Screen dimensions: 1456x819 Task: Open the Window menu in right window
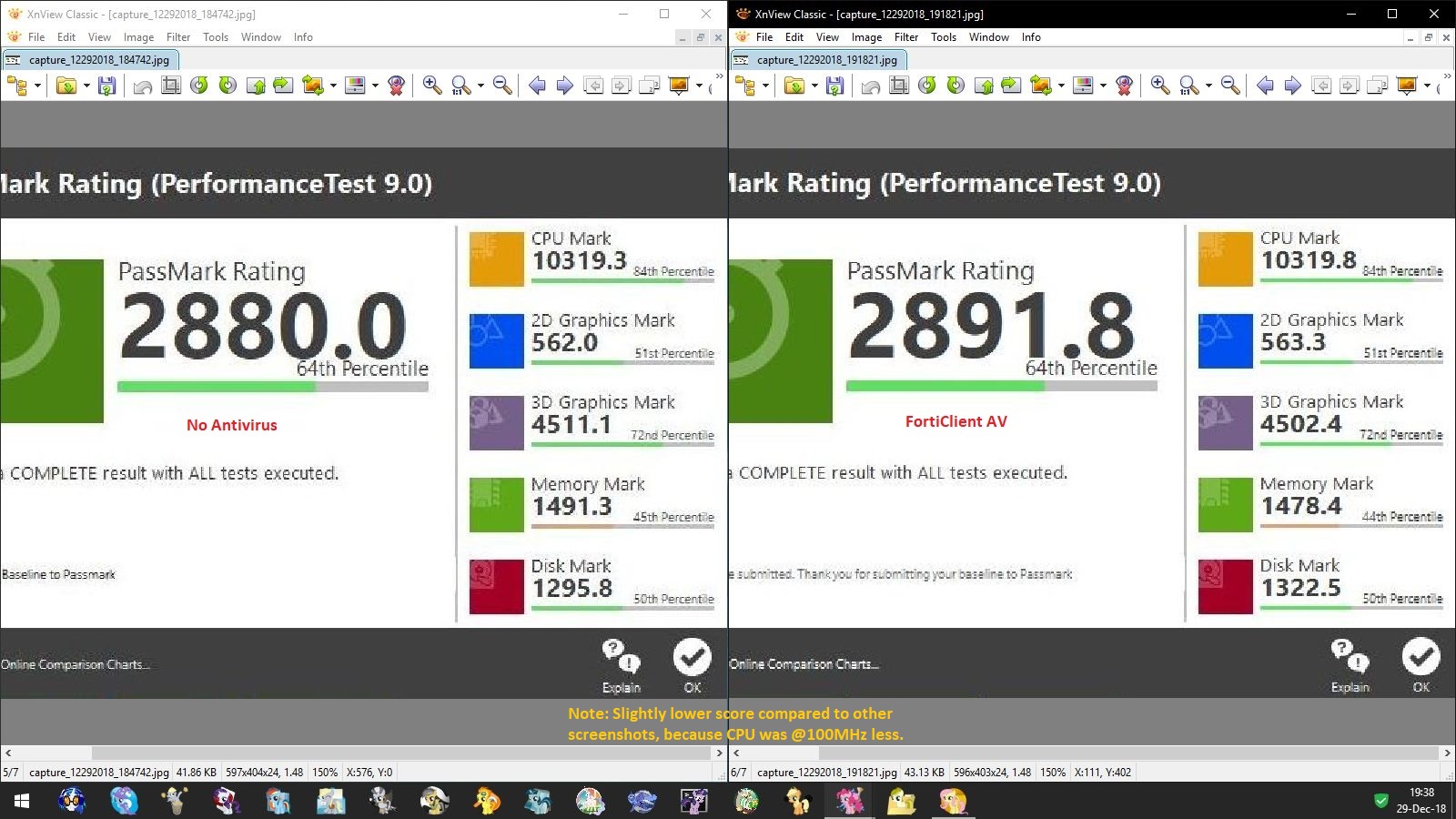[989, 37]
